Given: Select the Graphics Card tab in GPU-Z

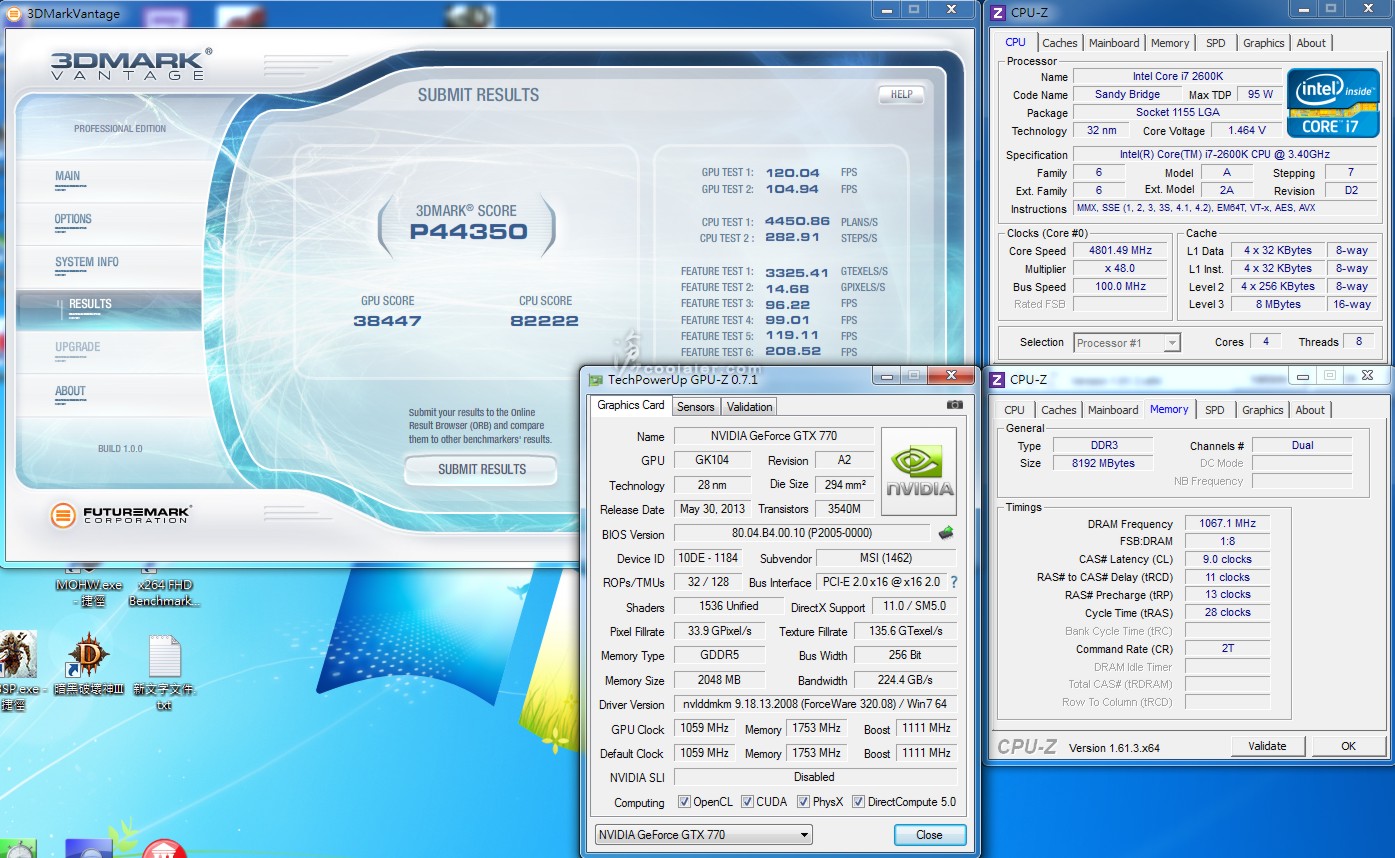Looking at the screenshot, I should (x=631, y=405).
